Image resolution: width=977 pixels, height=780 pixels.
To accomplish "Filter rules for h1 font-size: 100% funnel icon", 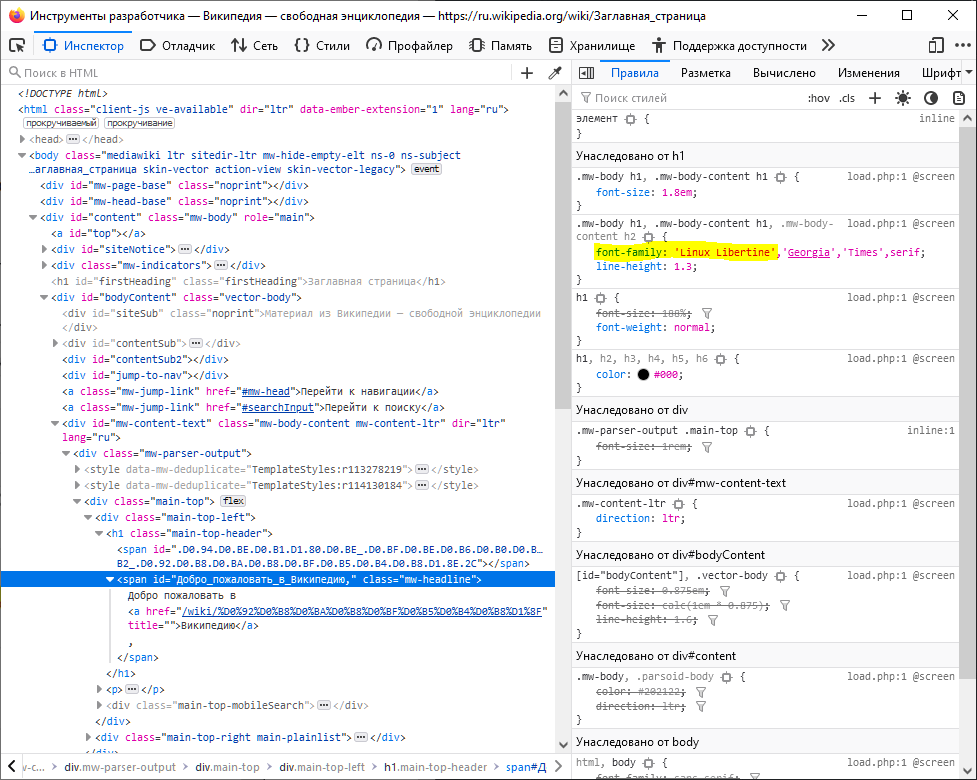I will [707, 313].
